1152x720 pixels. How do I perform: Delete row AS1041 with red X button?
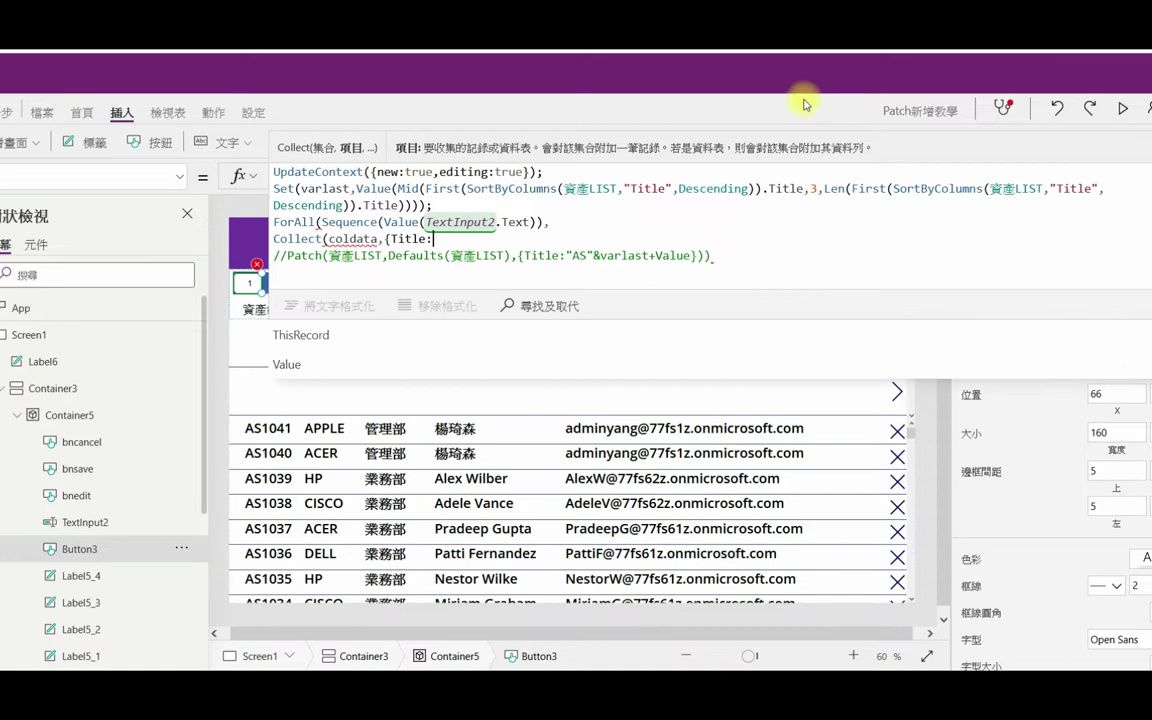(x=896, y=431)
